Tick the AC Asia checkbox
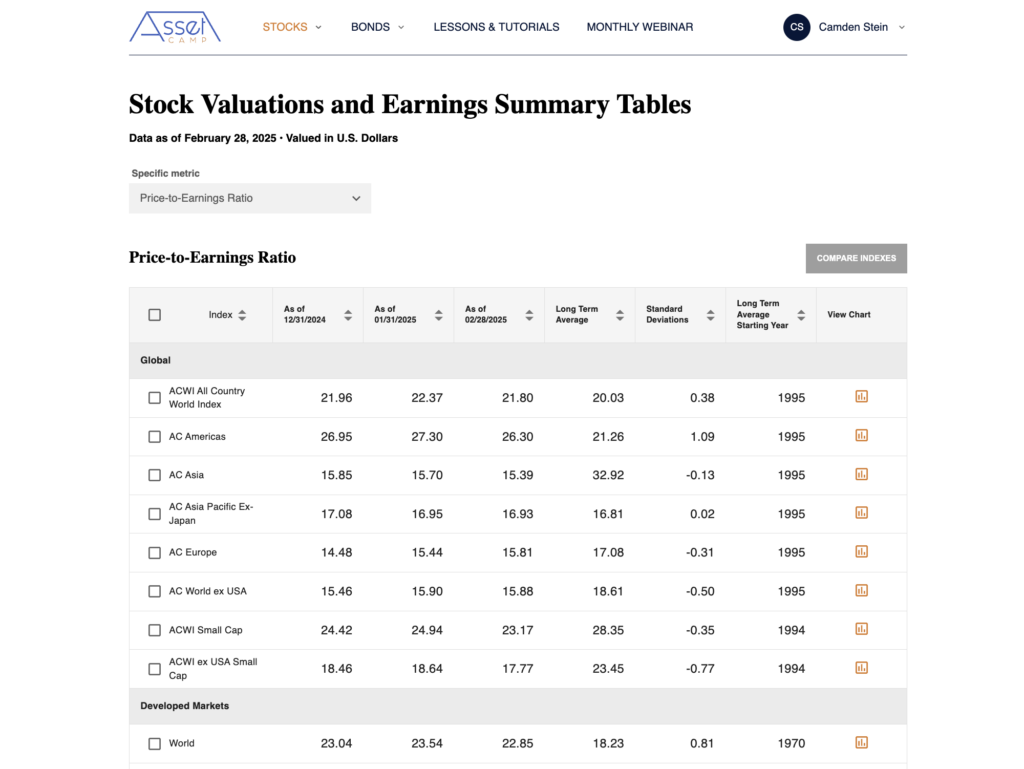1024x769 pixels. [x=155, y=475]
